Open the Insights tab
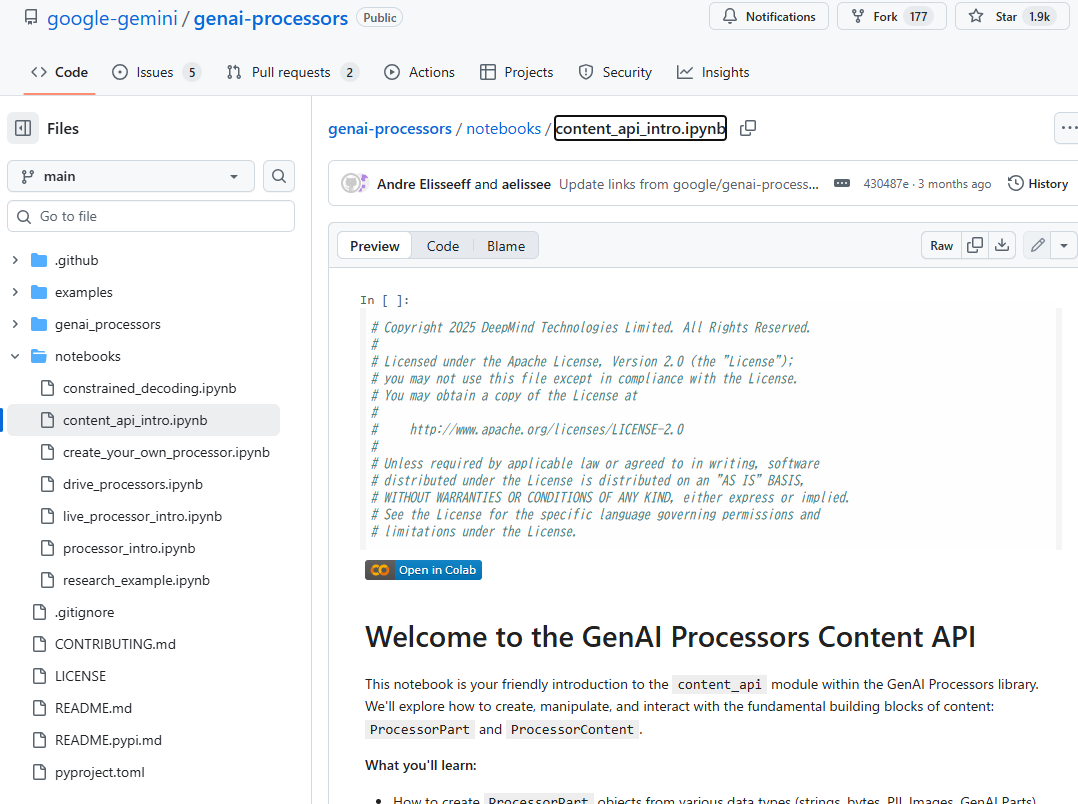 (713, 72)
